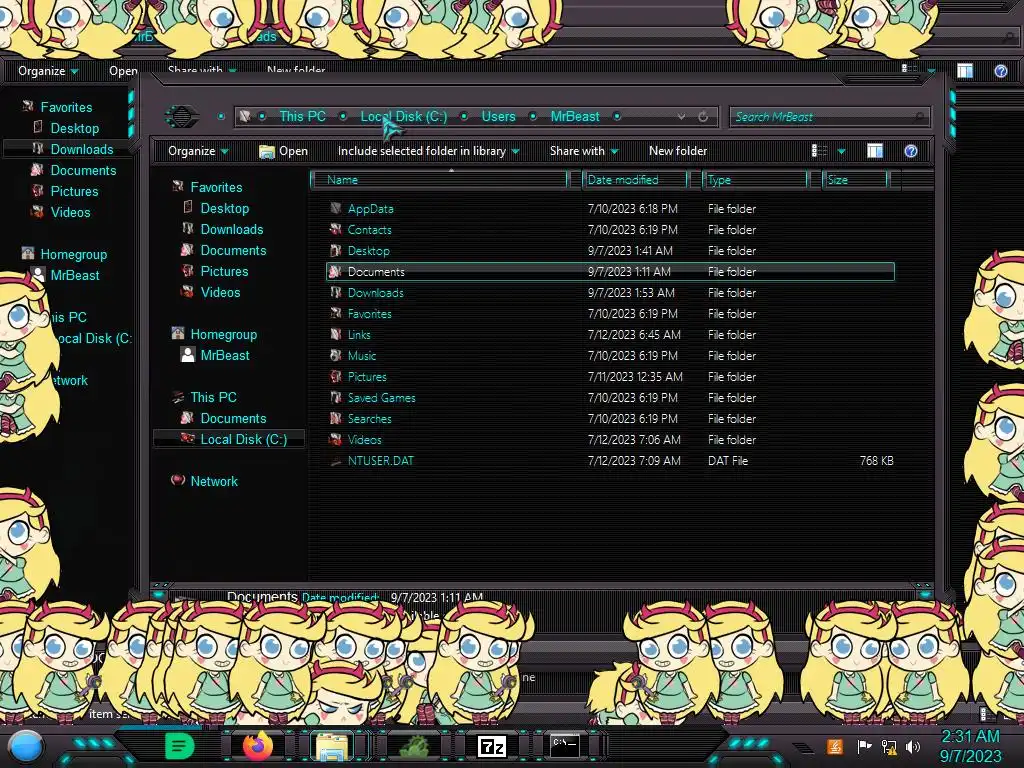Screen dimensions: 1024x768
Task: Toggle the preview pane icon
Action: point(875,151)
